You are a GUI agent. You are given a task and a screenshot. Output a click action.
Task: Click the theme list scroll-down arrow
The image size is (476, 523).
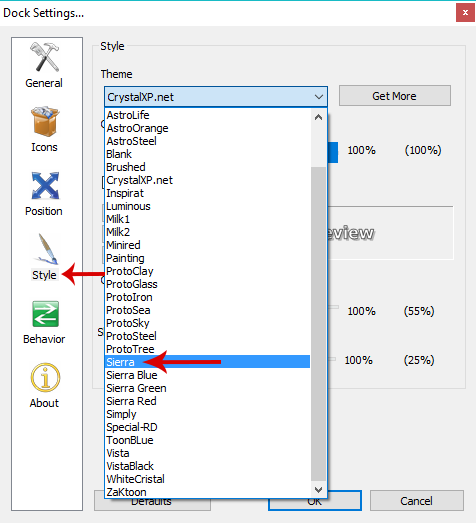(x=319, y=490)
